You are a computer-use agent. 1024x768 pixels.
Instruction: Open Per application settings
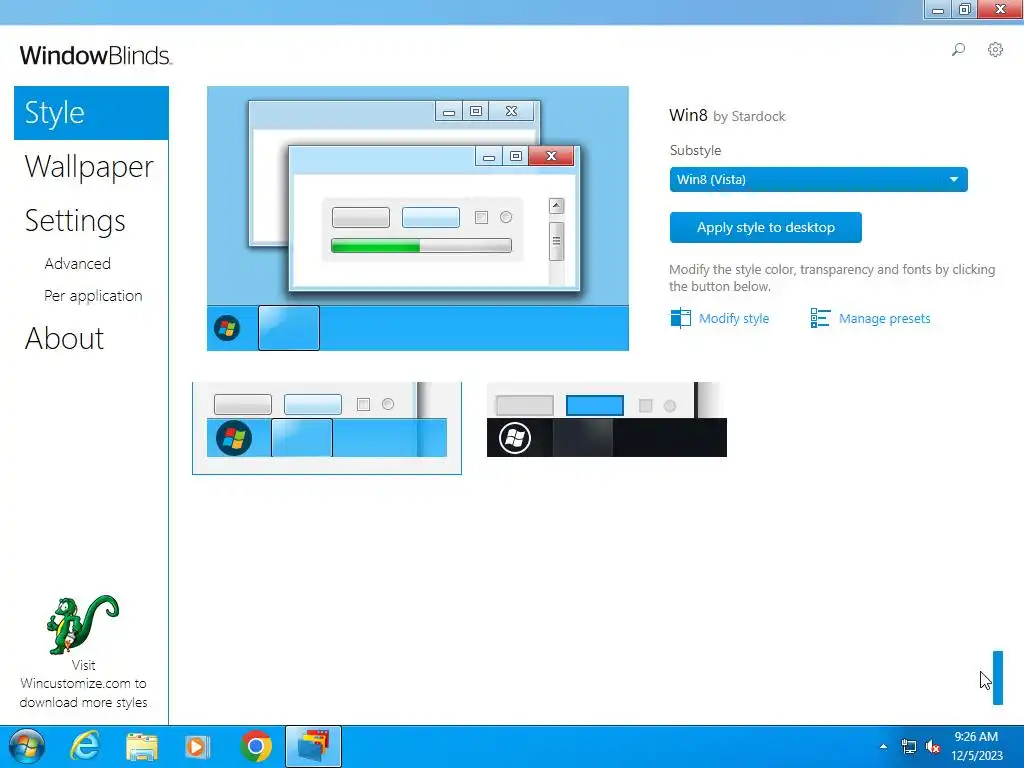(x=93, y=296)
